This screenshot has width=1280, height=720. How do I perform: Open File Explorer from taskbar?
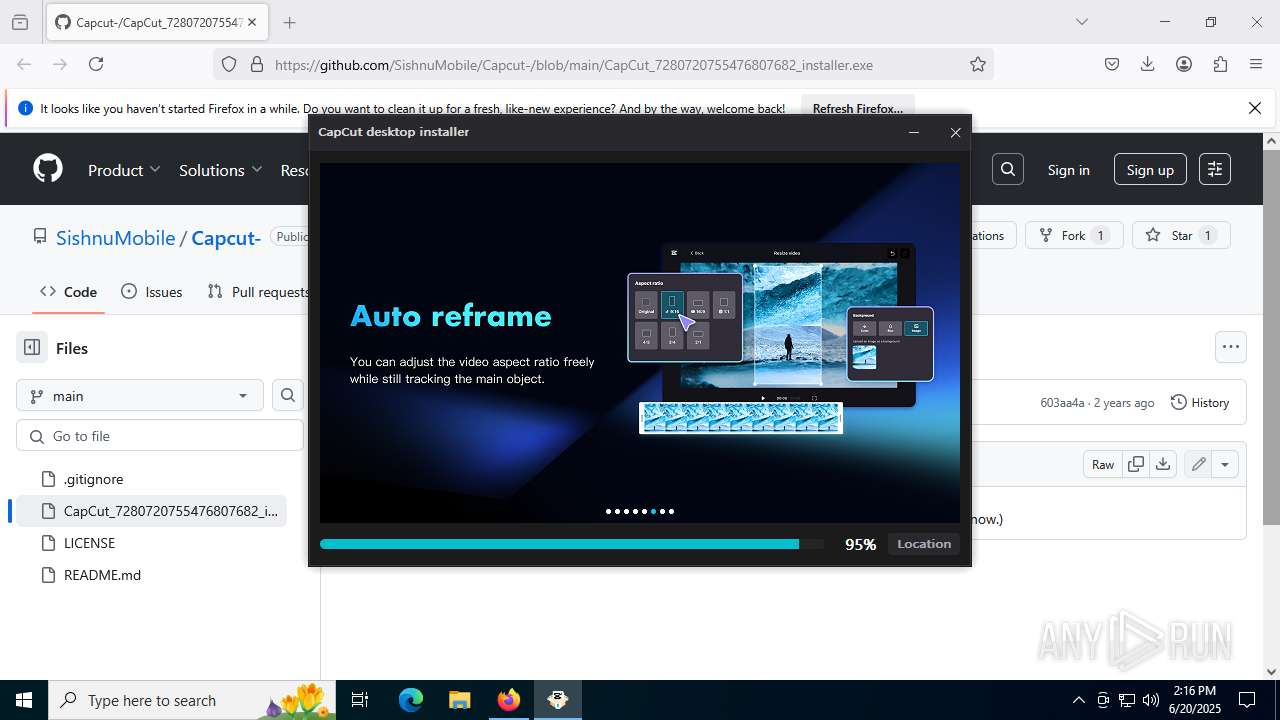point(459,700)
